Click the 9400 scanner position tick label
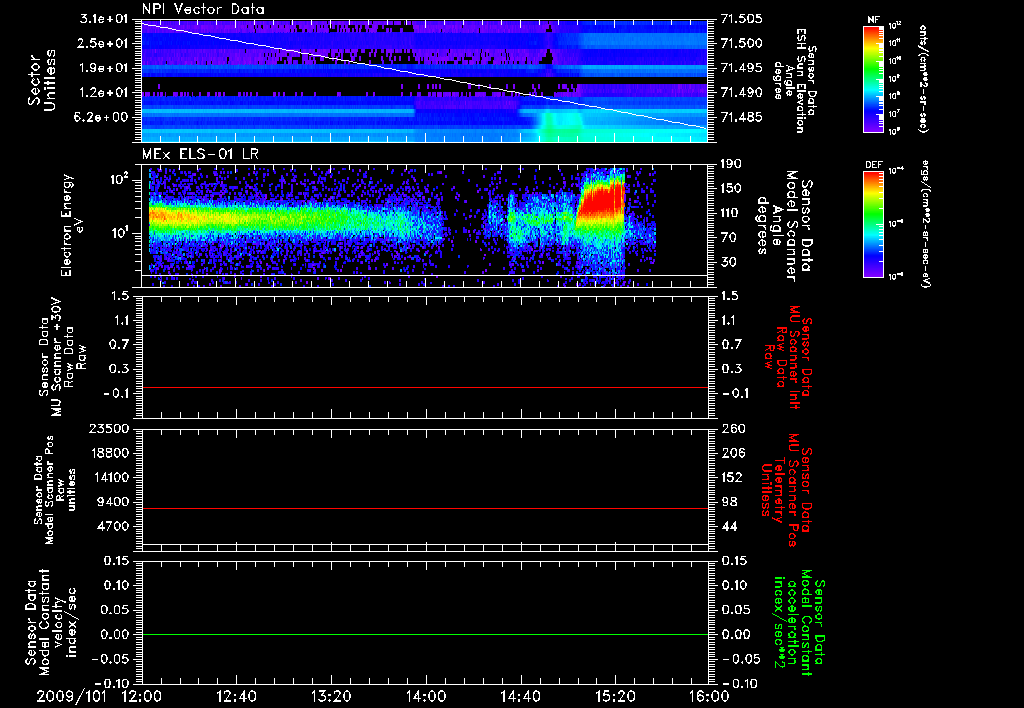 click(112, 502)
